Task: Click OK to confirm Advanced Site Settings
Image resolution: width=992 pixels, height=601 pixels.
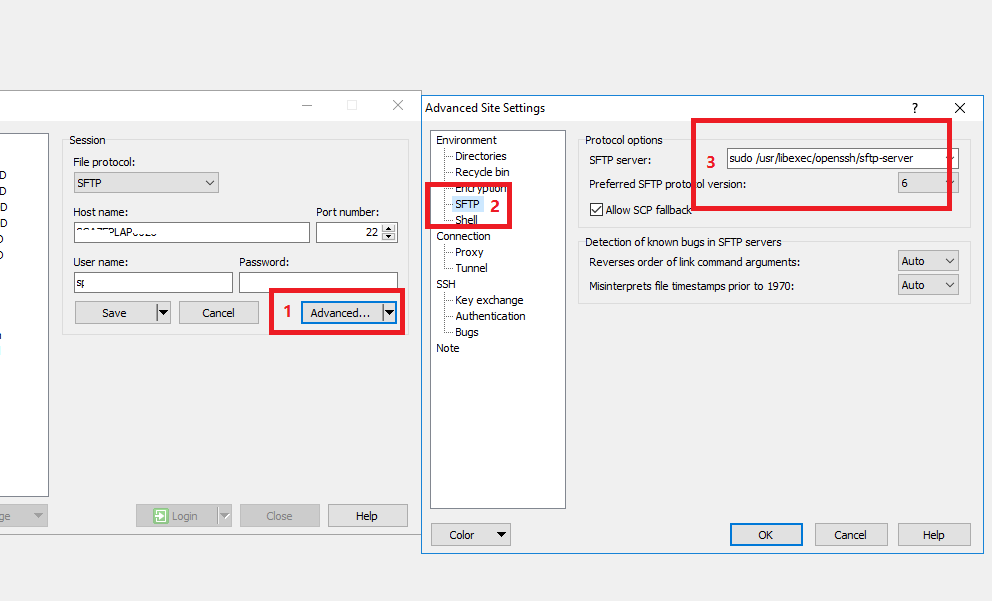Action: click(766, 534)
